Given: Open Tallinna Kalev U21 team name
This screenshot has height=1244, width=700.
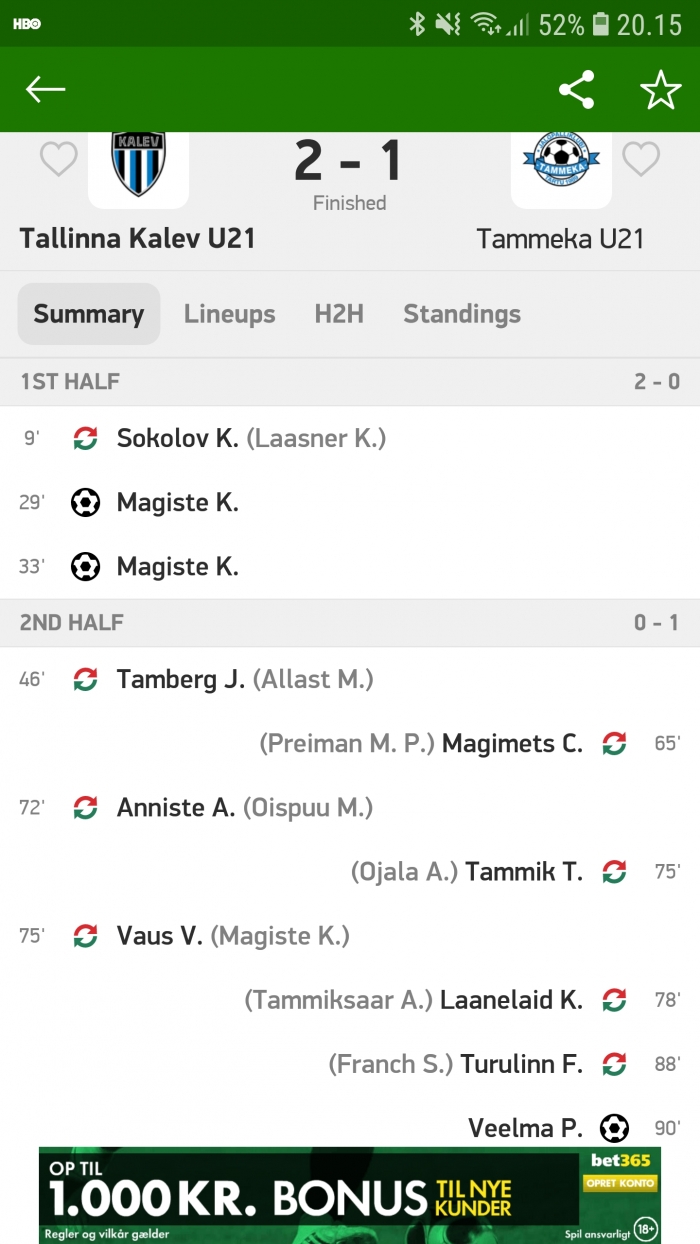Looking at the screenshot, I should (x=137, y=238).
